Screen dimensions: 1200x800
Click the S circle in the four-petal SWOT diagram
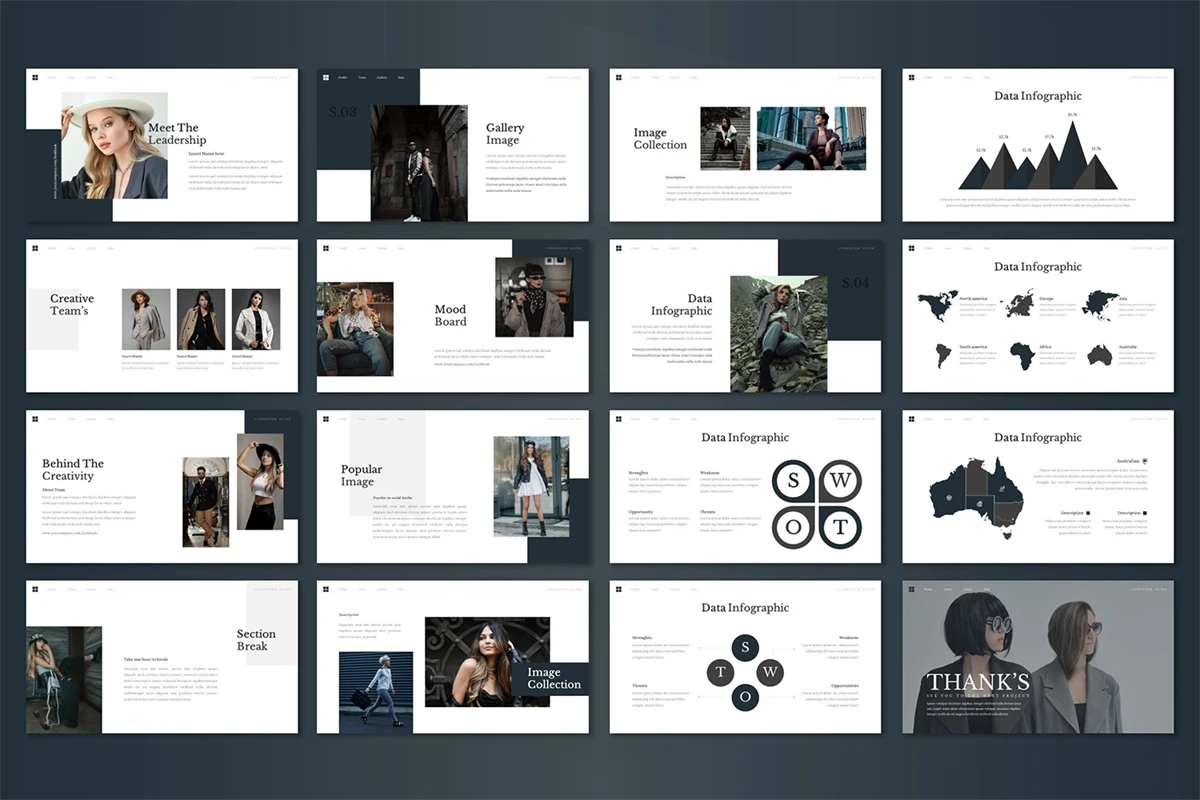(794, 481)
